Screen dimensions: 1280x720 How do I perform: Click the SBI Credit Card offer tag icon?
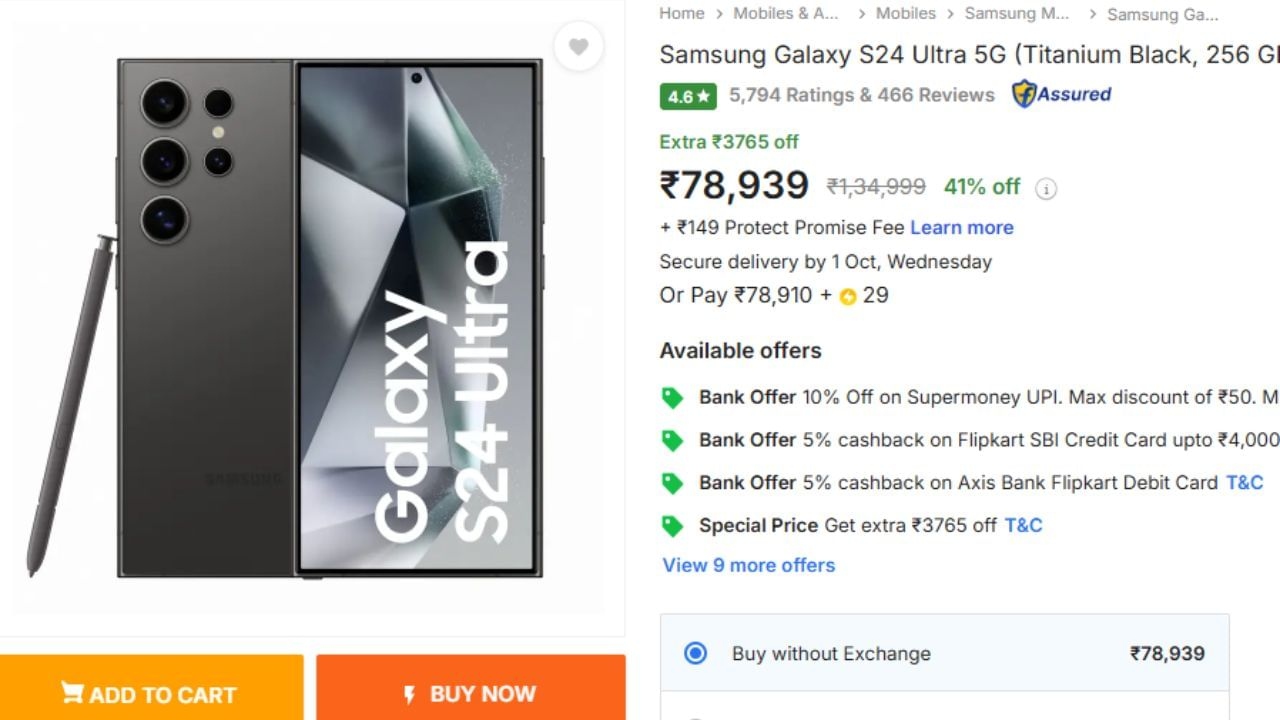(x=673, y=440)
